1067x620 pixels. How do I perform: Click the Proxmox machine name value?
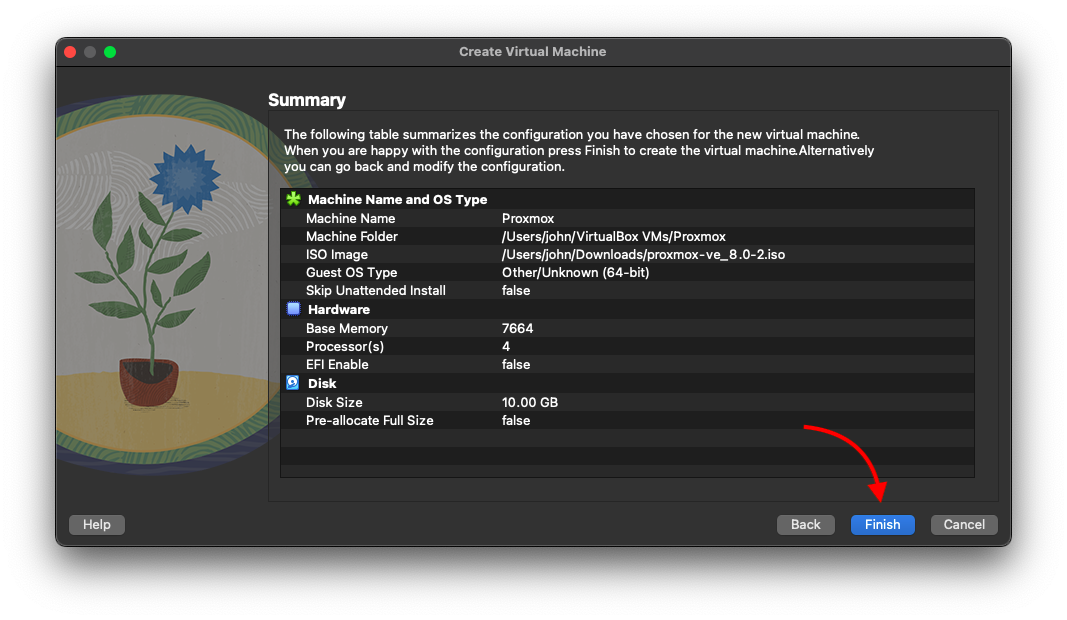pyautogui.click(x=528, y=218)
